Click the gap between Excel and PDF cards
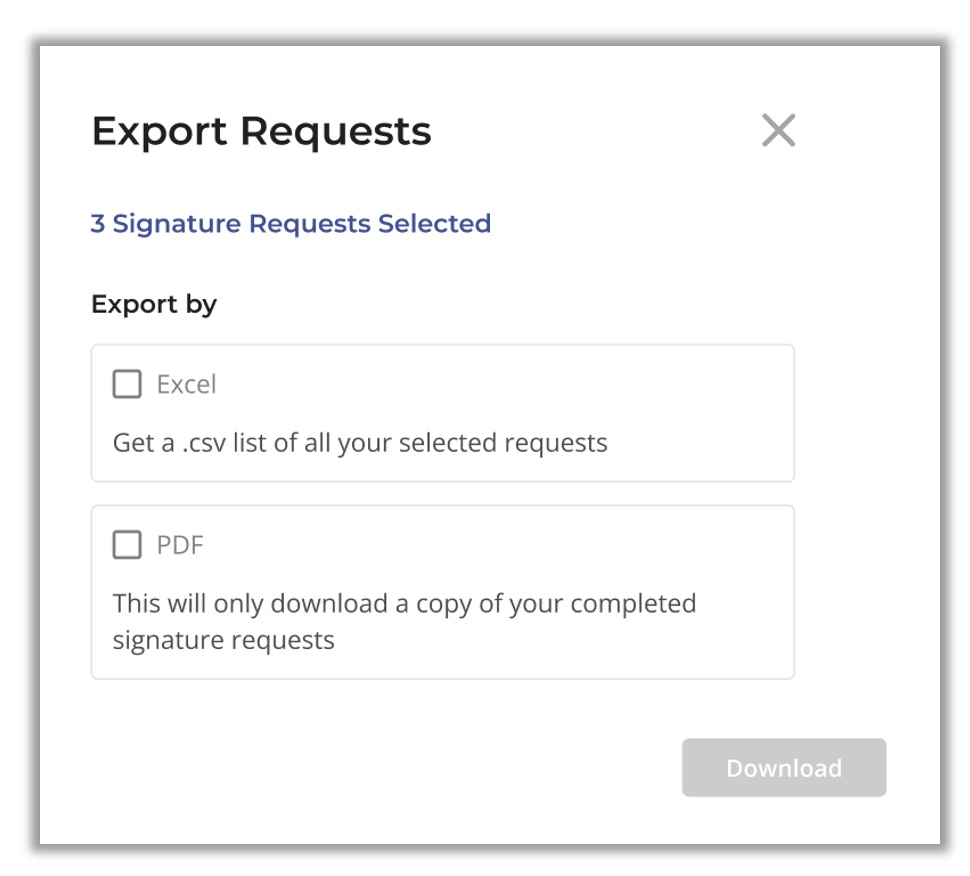Image resolution: width=970 pixels, height=876 pixels. tap(442, 494)
